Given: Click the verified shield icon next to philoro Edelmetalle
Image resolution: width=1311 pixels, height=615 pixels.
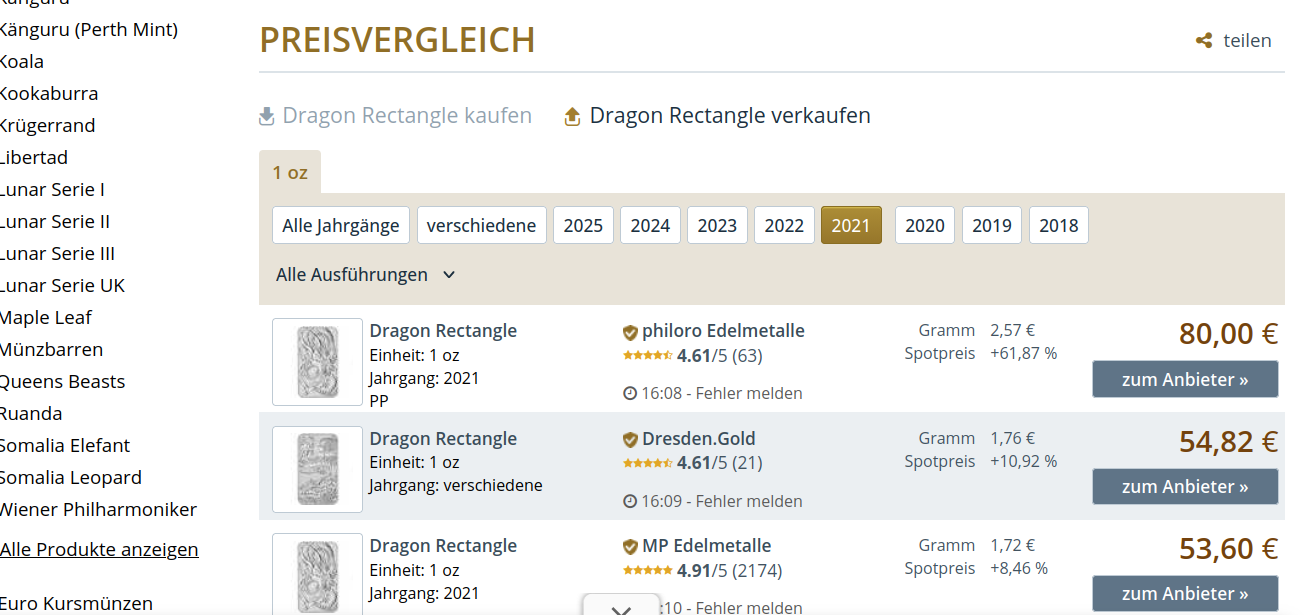Looking at the screenshot, I should 630,332.
